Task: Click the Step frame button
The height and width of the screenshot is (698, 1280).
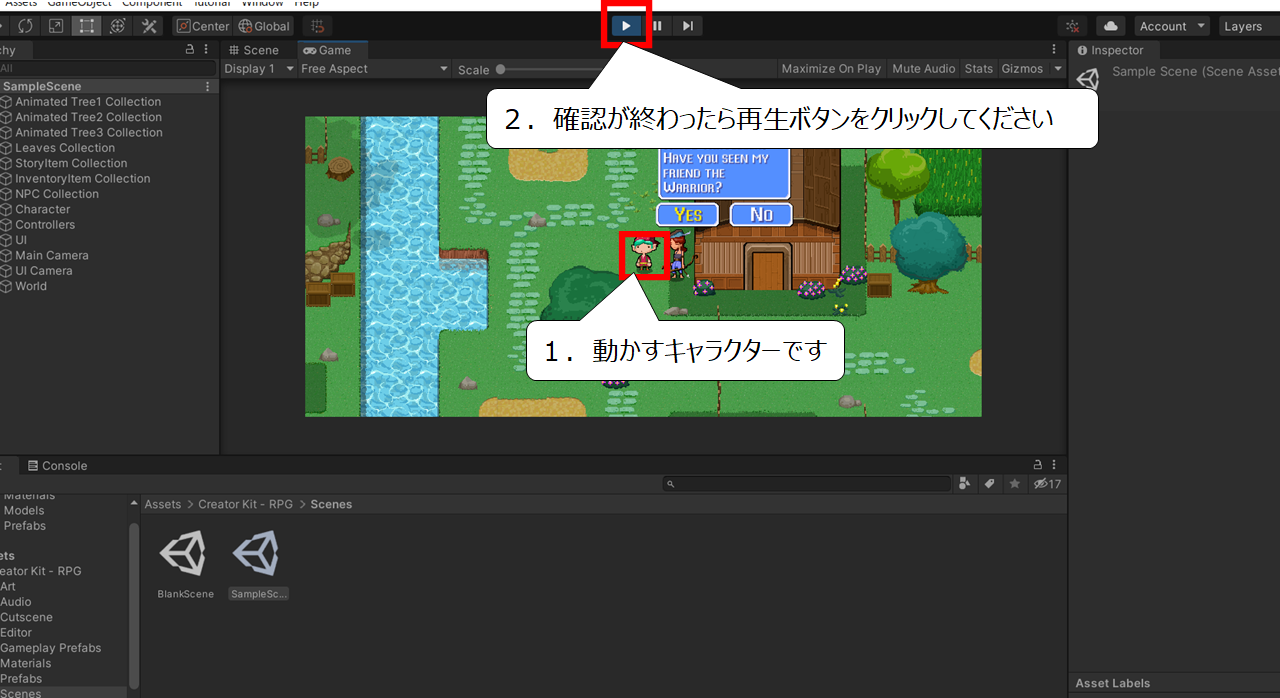Action: tap(688, 26)
